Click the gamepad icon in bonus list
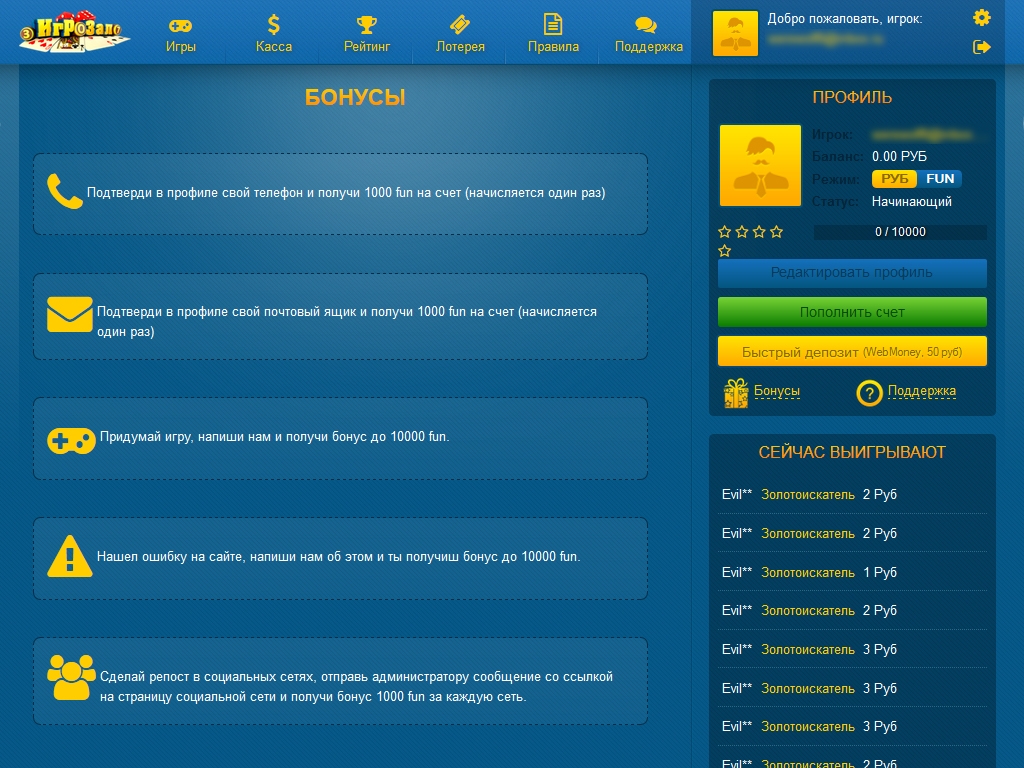This screenshot has width=1024, height=768. click(71, 440)
